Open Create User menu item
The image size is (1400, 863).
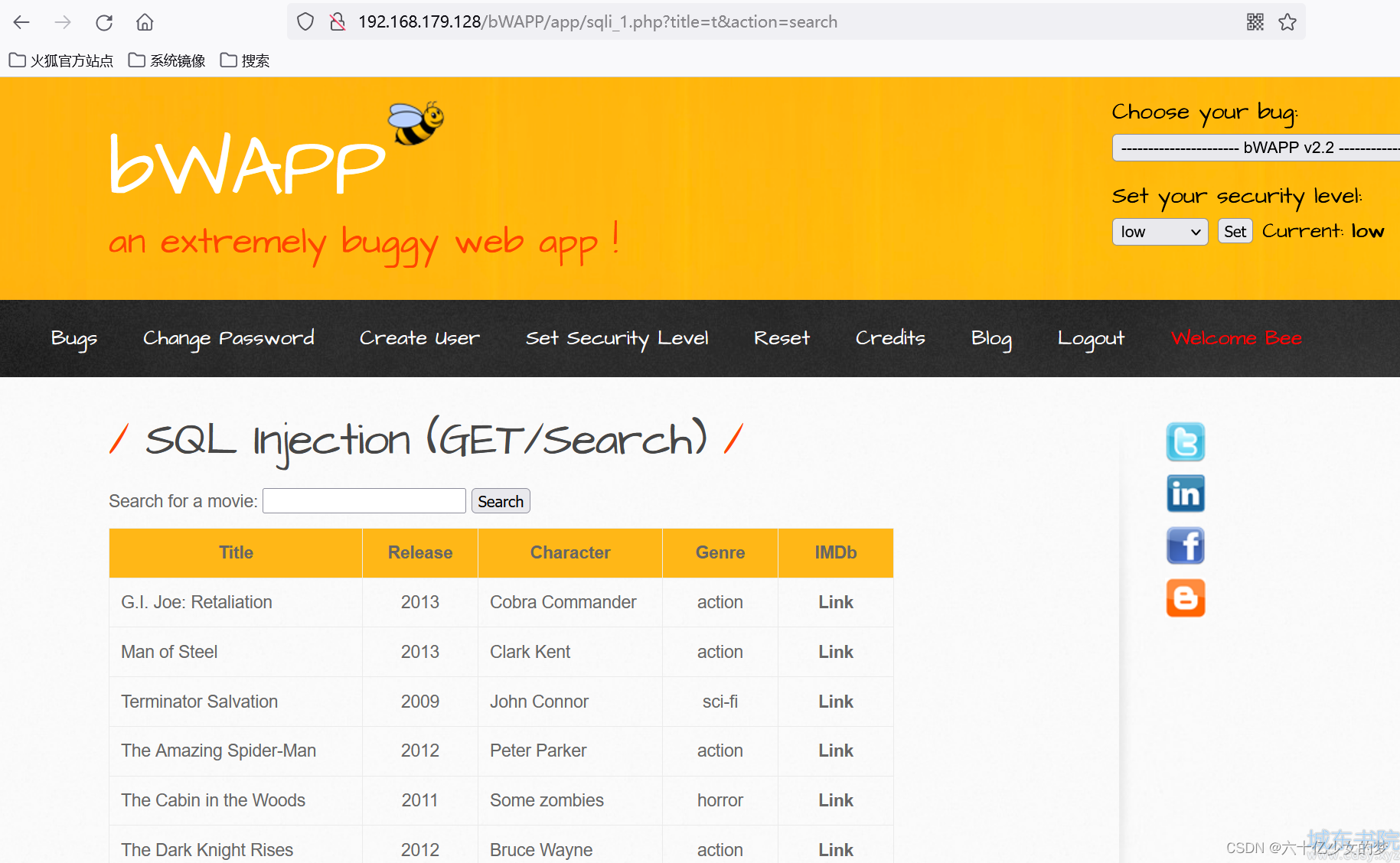(419, 338)
